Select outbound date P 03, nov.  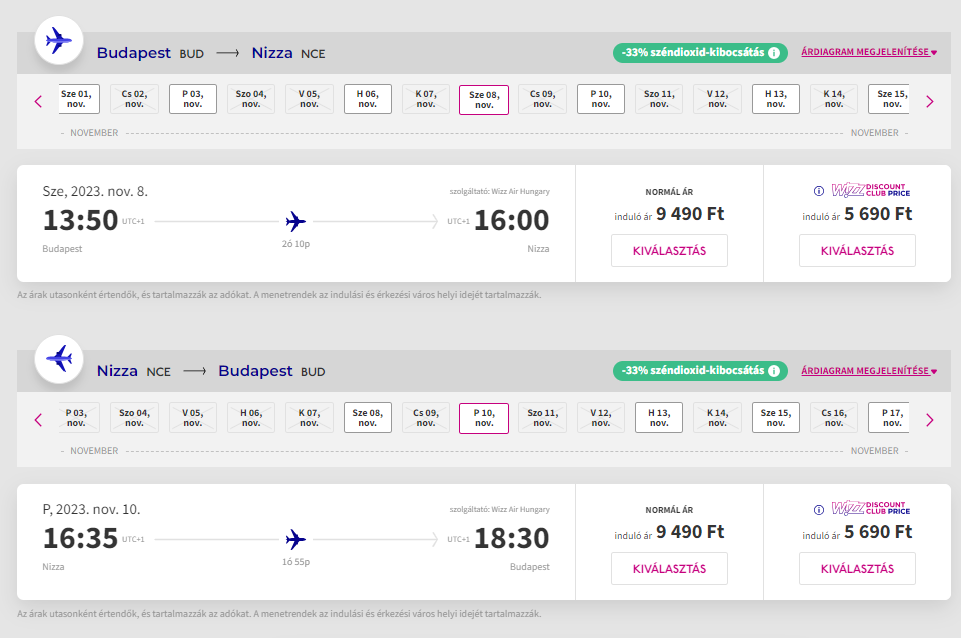point(193,99)
